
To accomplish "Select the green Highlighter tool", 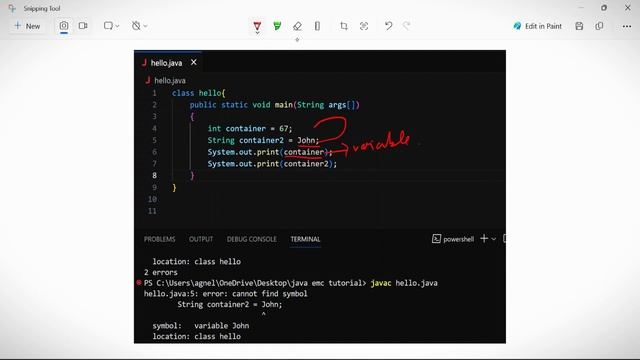I will tap(277, 26).
